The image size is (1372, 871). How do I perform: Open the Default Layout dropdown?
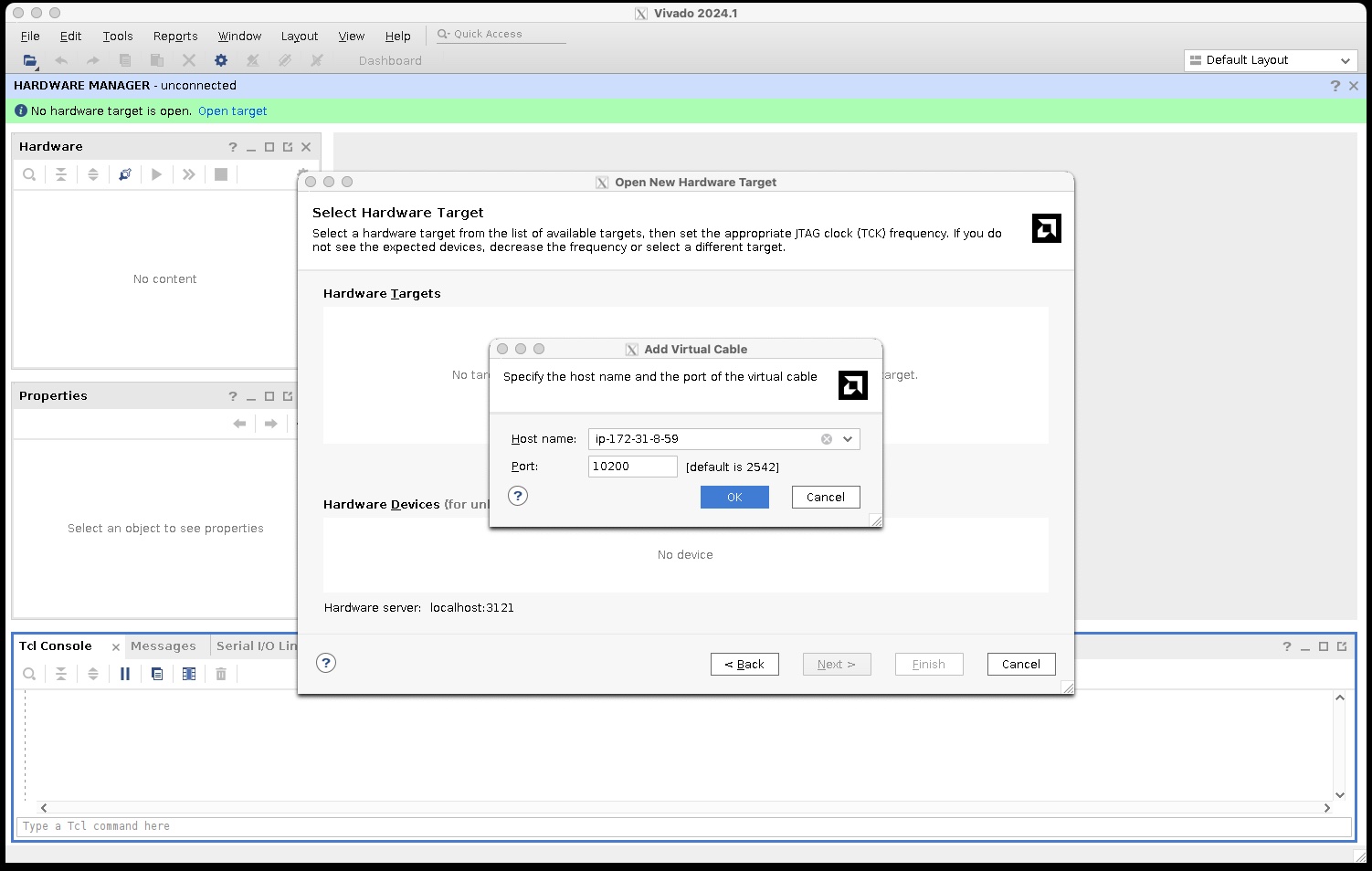pos(1270,60)
